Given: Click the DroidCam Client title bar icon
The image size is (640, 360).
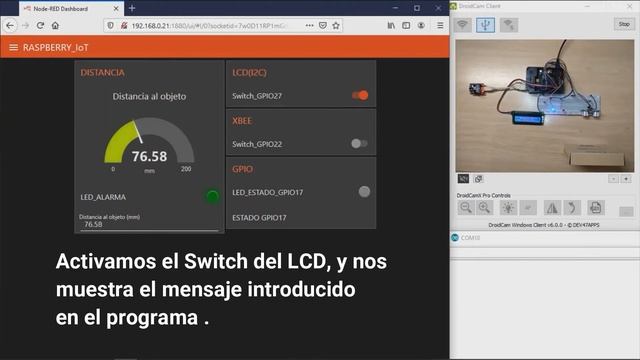Looking at the screenshot, I should (x=453, y=6).
